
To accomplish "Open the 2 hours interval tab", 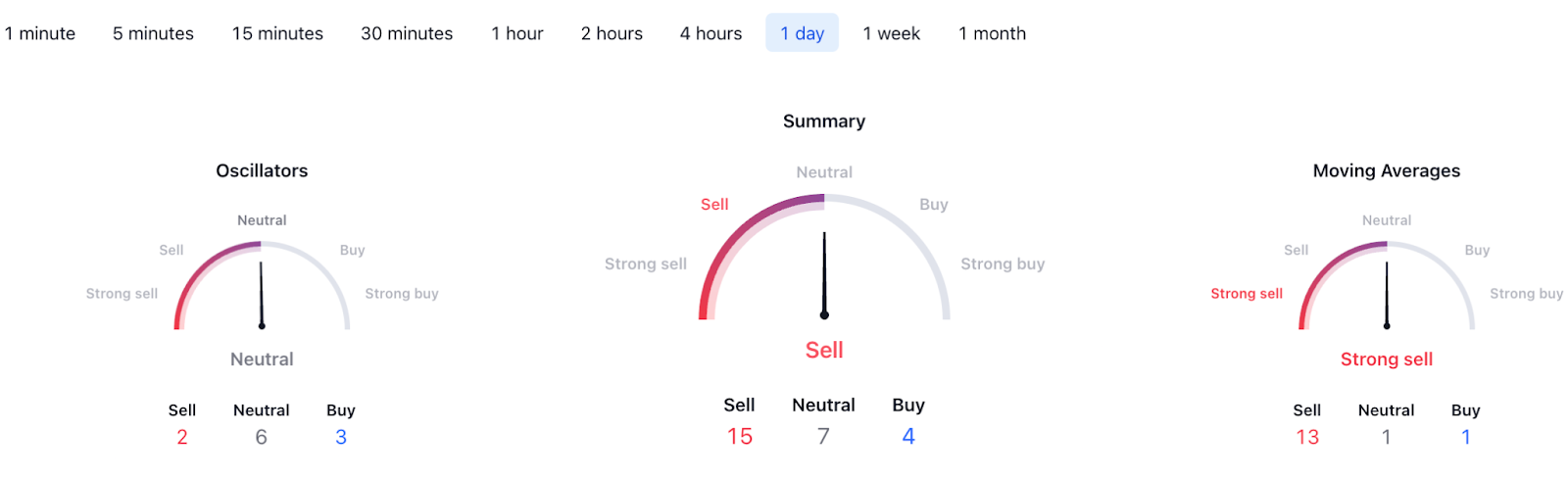I will 612,33.
